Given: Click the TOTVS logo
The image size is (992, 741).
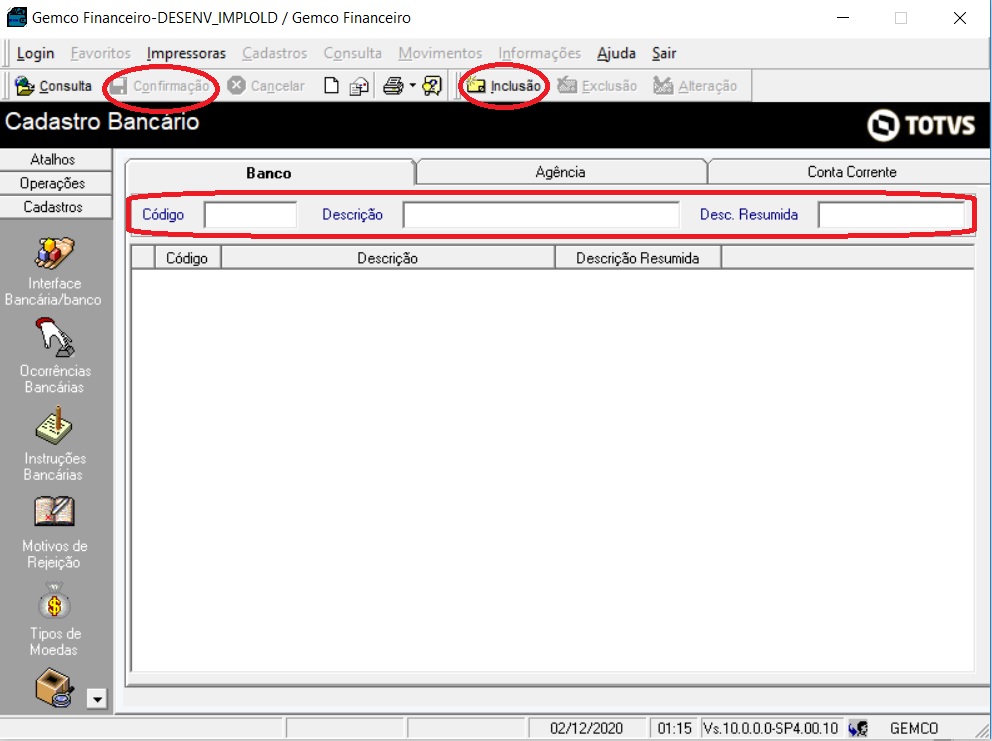Looking at the screenshot, I should [921, 125].
